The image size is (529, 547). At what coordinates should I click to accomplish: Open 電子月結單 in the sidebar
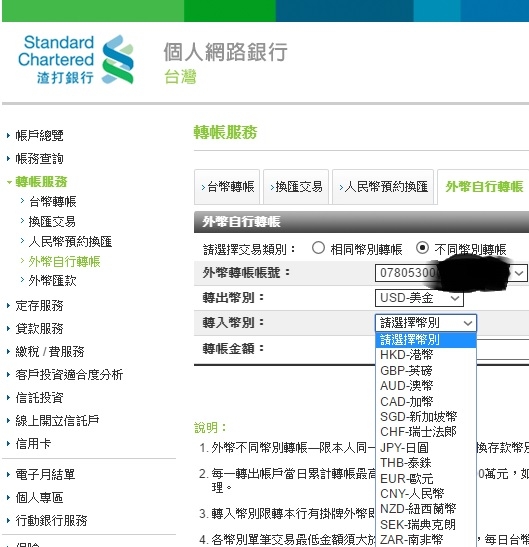pyautogui.click(x=45, y=474)
